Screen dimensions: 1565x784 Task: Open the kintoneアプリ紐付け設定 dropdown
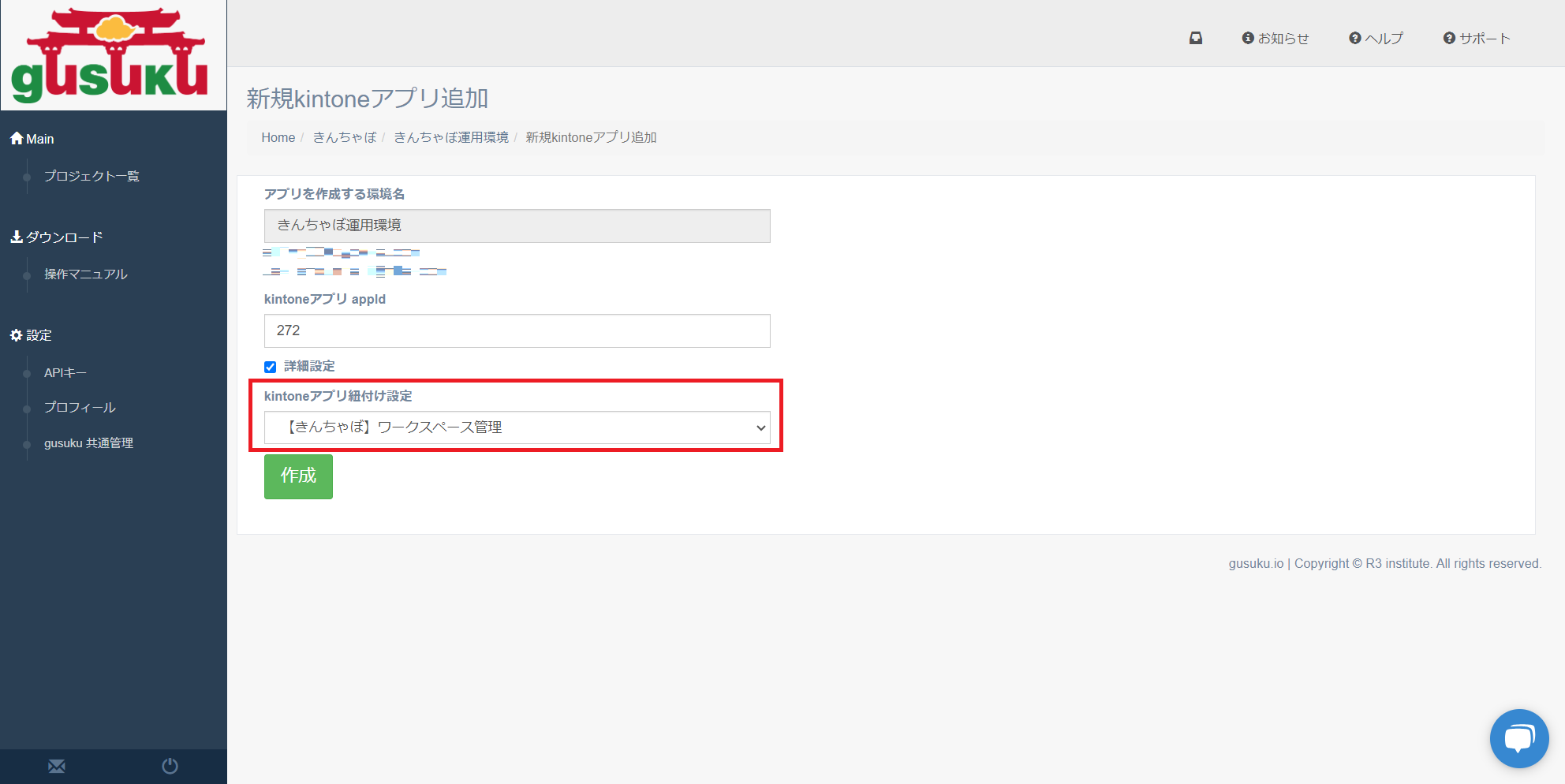pyautogui.click(x=517, y=427)
